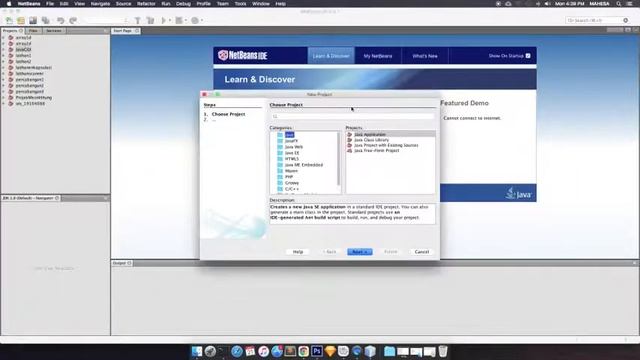Open the File menu

point(50,4)
